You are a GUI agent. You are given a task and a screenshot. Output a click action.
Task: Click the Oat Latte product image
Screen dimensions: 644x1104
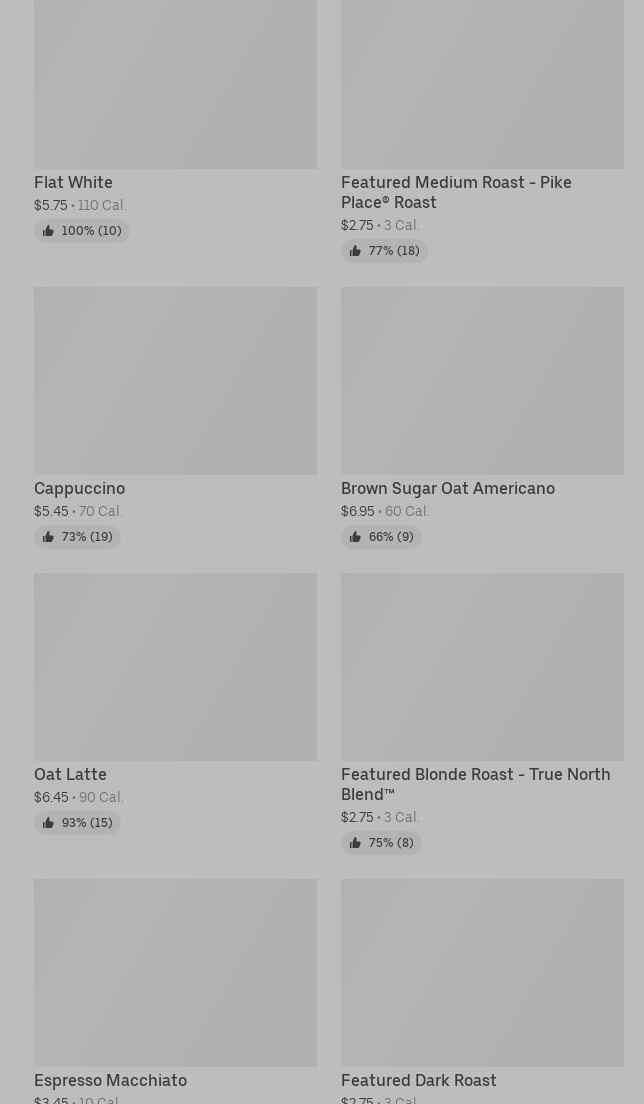pyautogui.click(x=175, y=667)
